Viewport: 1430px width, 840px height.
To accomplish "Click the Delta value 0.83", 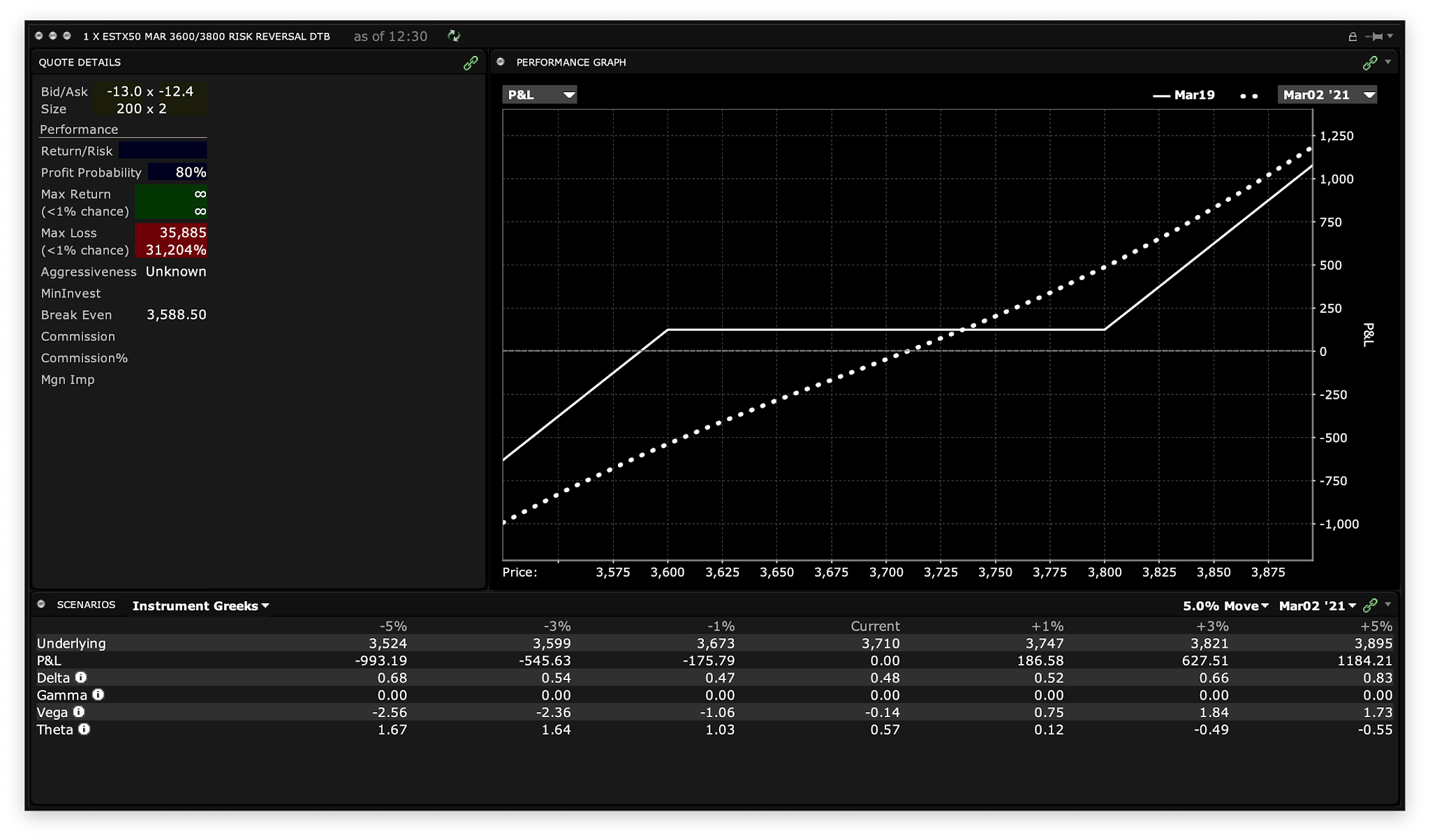I will 1378,677.
